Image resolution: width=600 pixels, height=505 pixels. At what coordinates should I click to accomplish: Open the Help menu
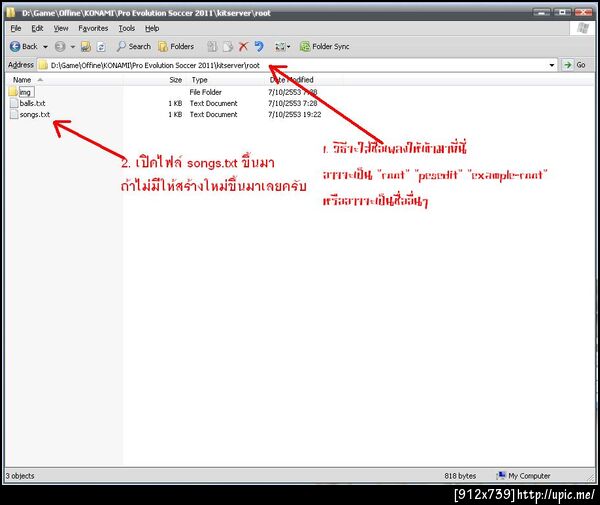(x=152, y=28)
